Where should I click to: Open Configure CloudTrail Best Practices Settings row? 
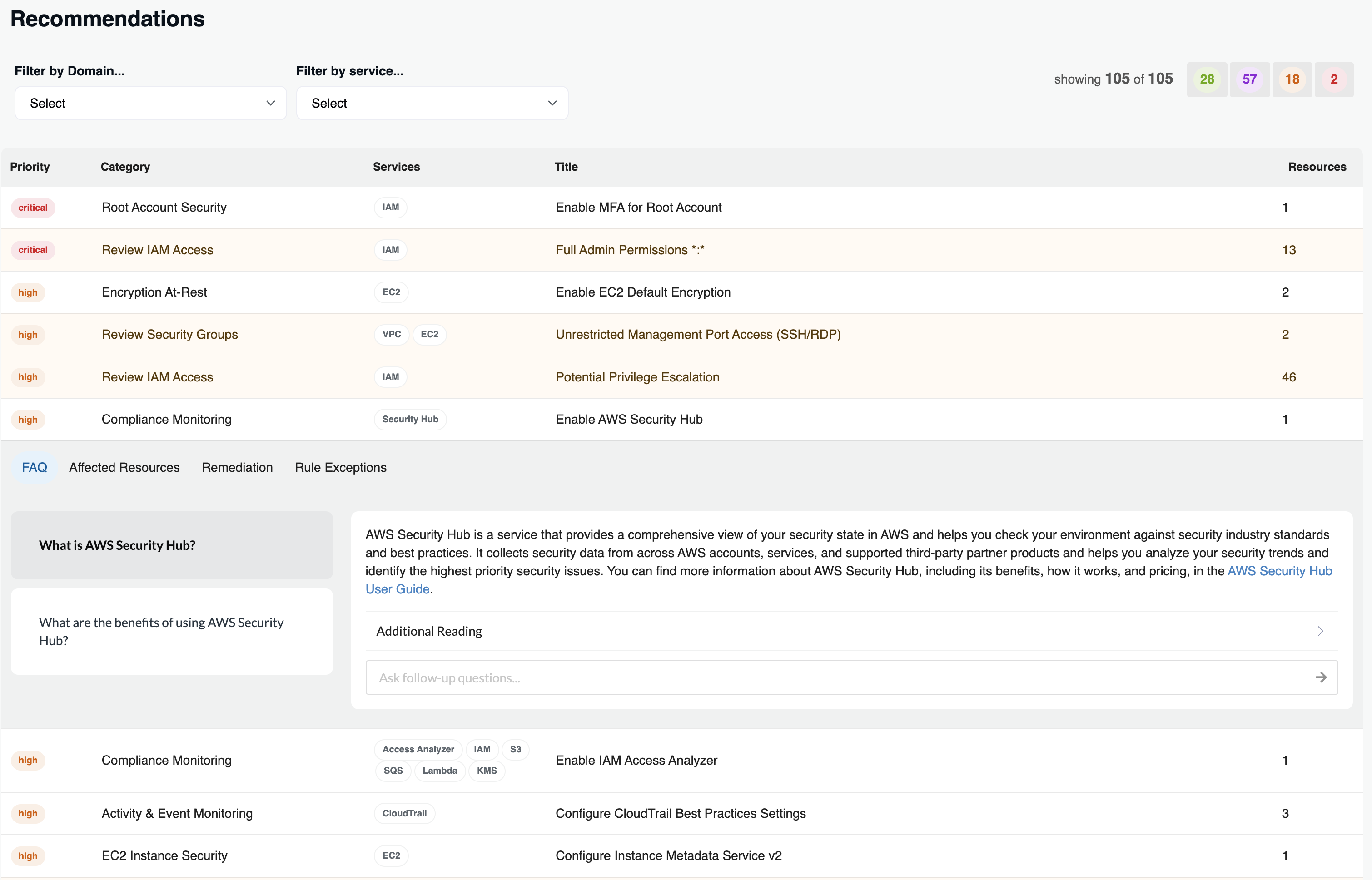(681, 813)
